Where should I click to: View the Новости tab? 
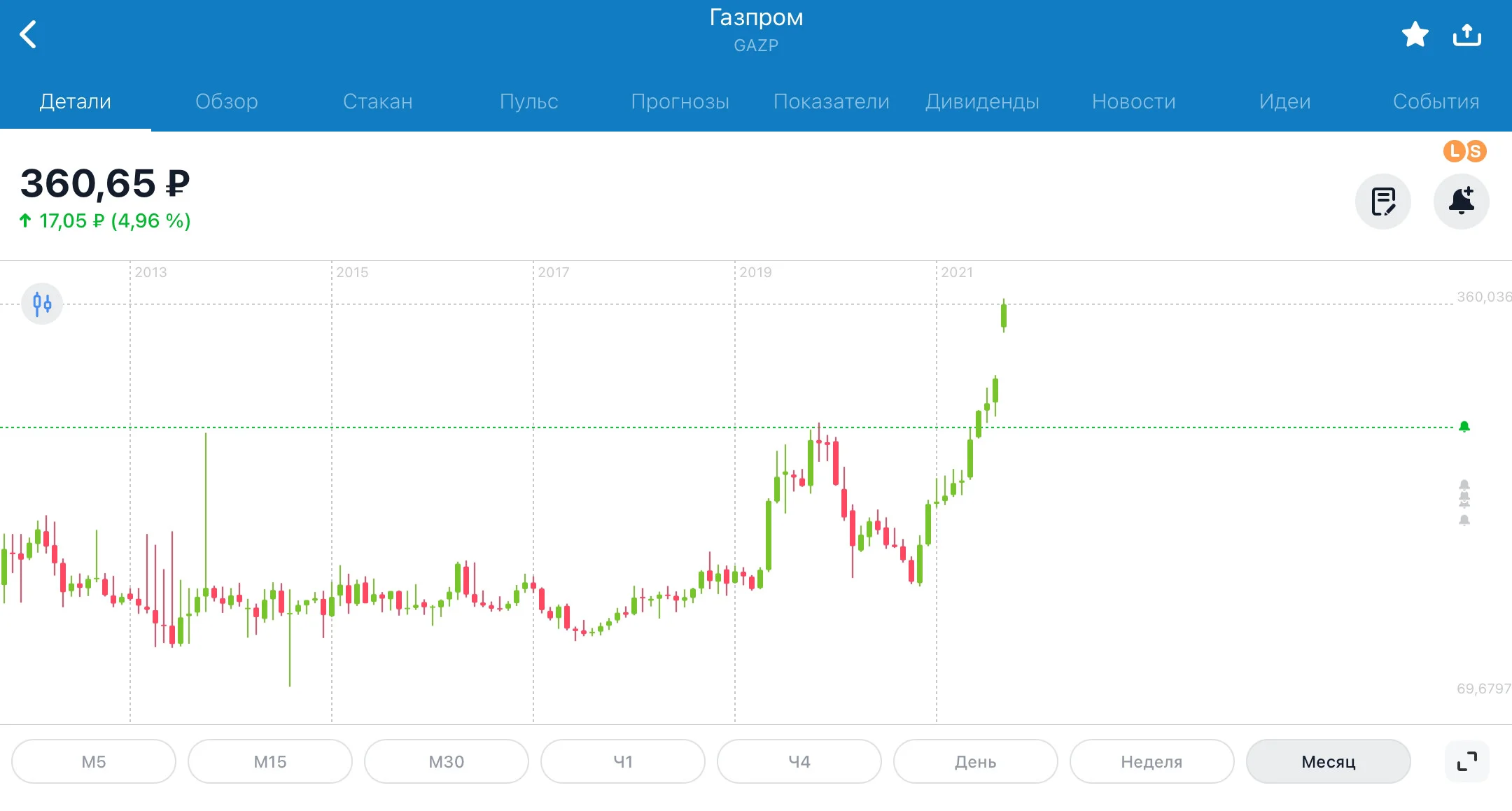1134,101
